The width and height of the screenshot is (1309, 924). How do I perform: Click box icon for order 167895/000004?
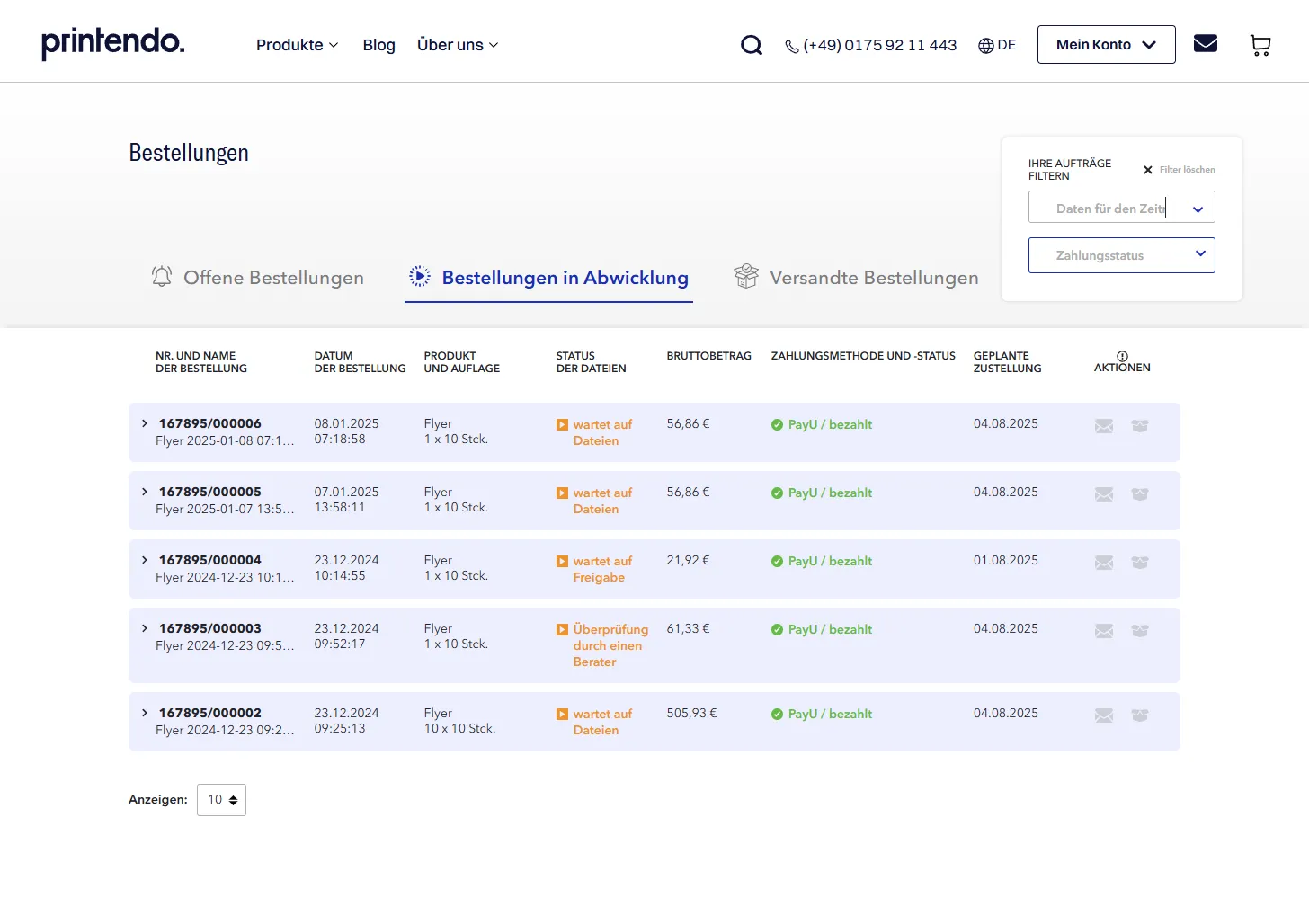pos(1140,563)
